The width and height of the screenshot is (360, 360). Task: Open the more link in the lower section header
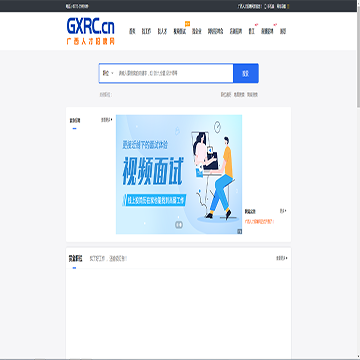282,258
